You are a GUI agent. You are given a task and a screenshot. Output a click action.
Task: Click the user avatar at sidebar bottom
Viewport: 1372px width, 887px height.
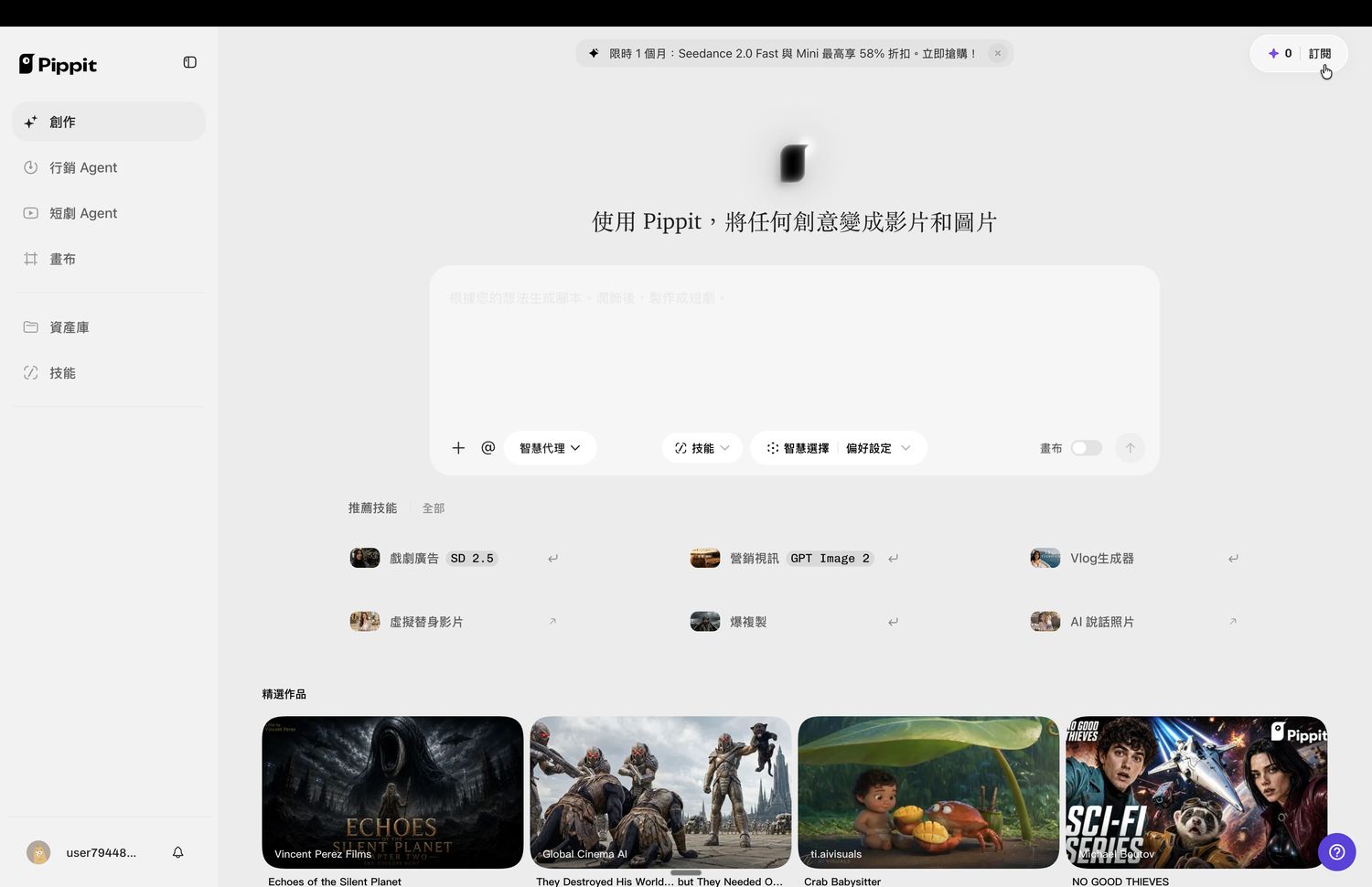[38, 852]
